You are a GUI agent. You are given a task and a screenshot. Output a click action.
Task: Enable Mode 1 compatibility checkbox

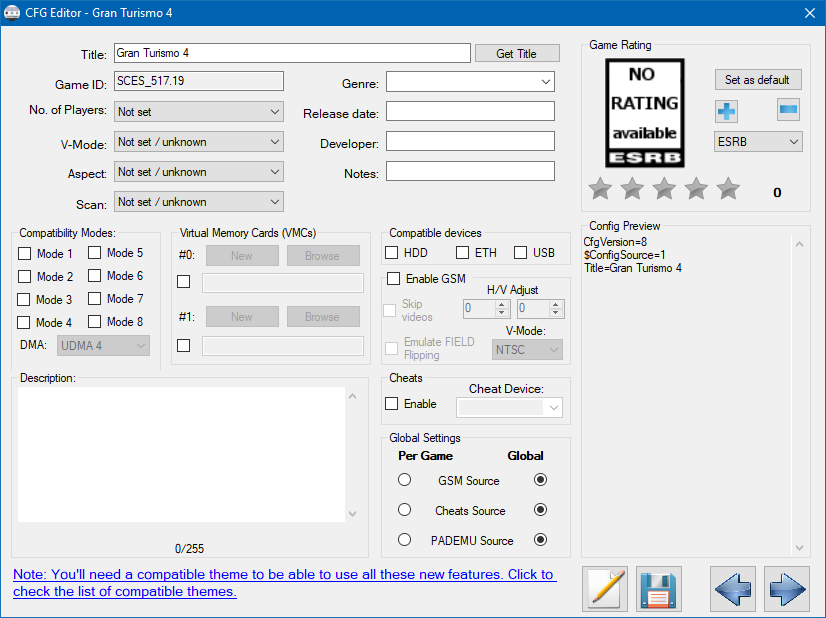pyautogui.click(x=25, y=253)
